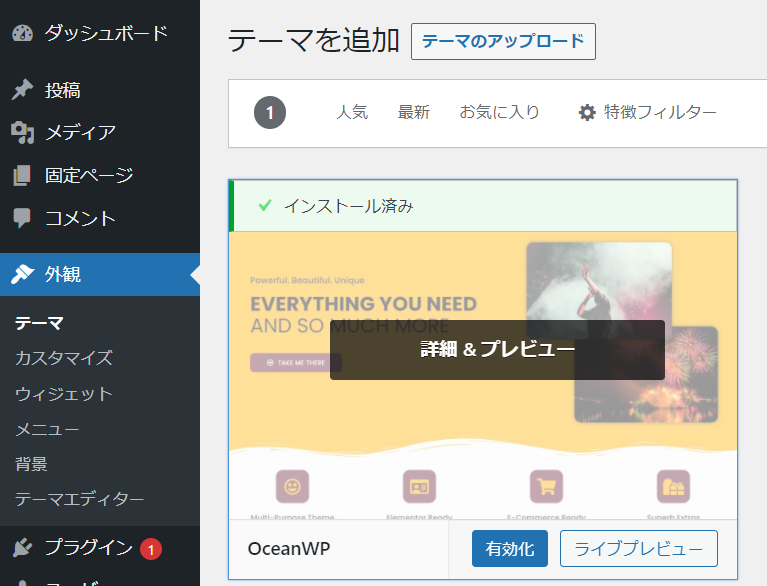
Task: Open the カスタマイズ submenu item
Action: click(64, 358)
